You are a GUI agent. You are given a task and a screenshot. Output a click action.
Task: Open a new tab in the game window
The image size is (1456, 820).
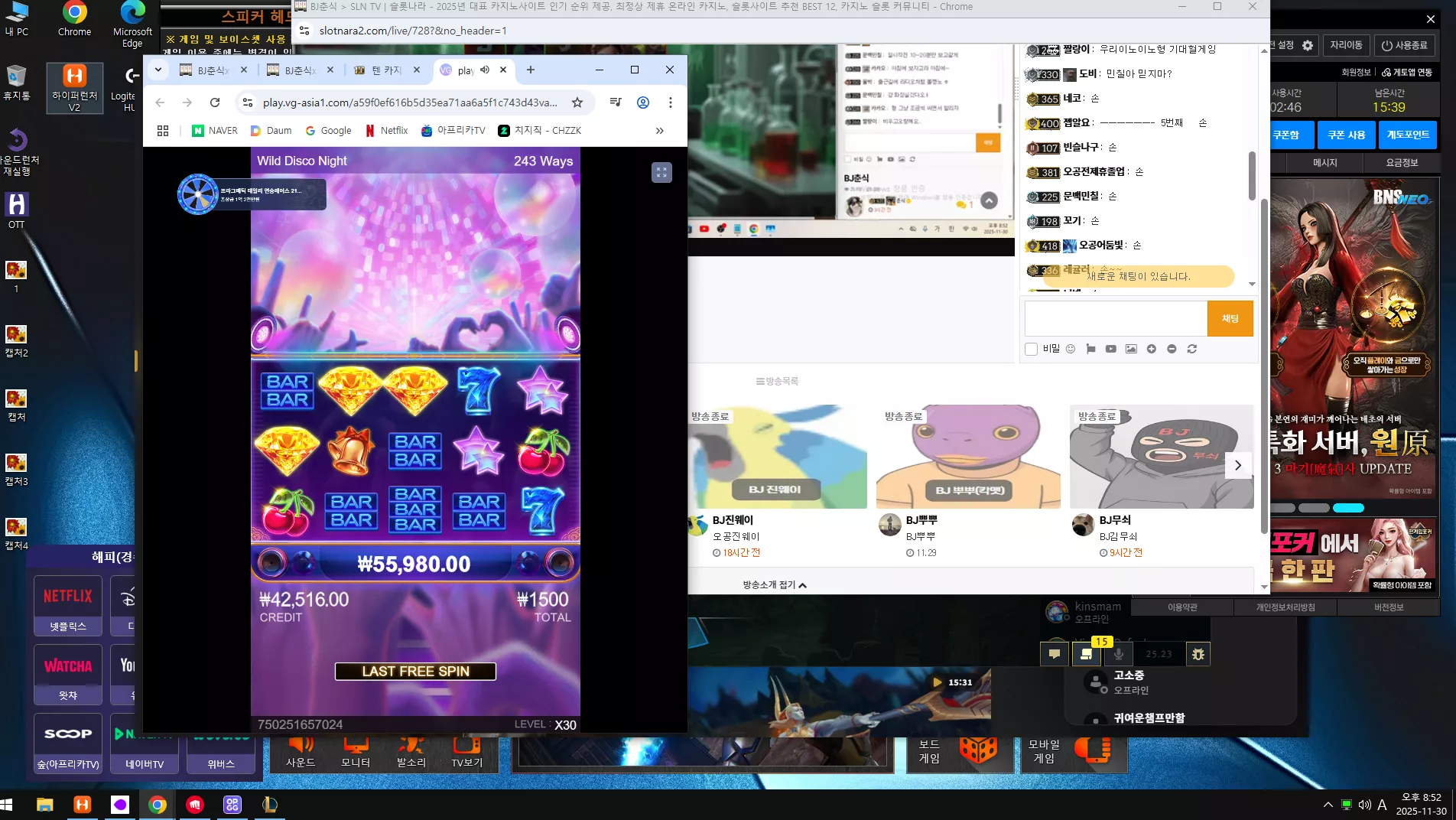(x=531, y=70)
